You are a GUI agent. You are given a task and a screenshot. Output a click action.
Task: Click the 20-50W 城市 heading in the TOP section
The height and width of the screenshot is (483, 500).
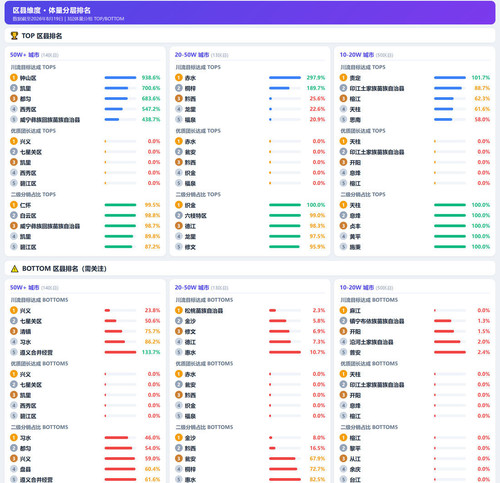click(192, 55)
